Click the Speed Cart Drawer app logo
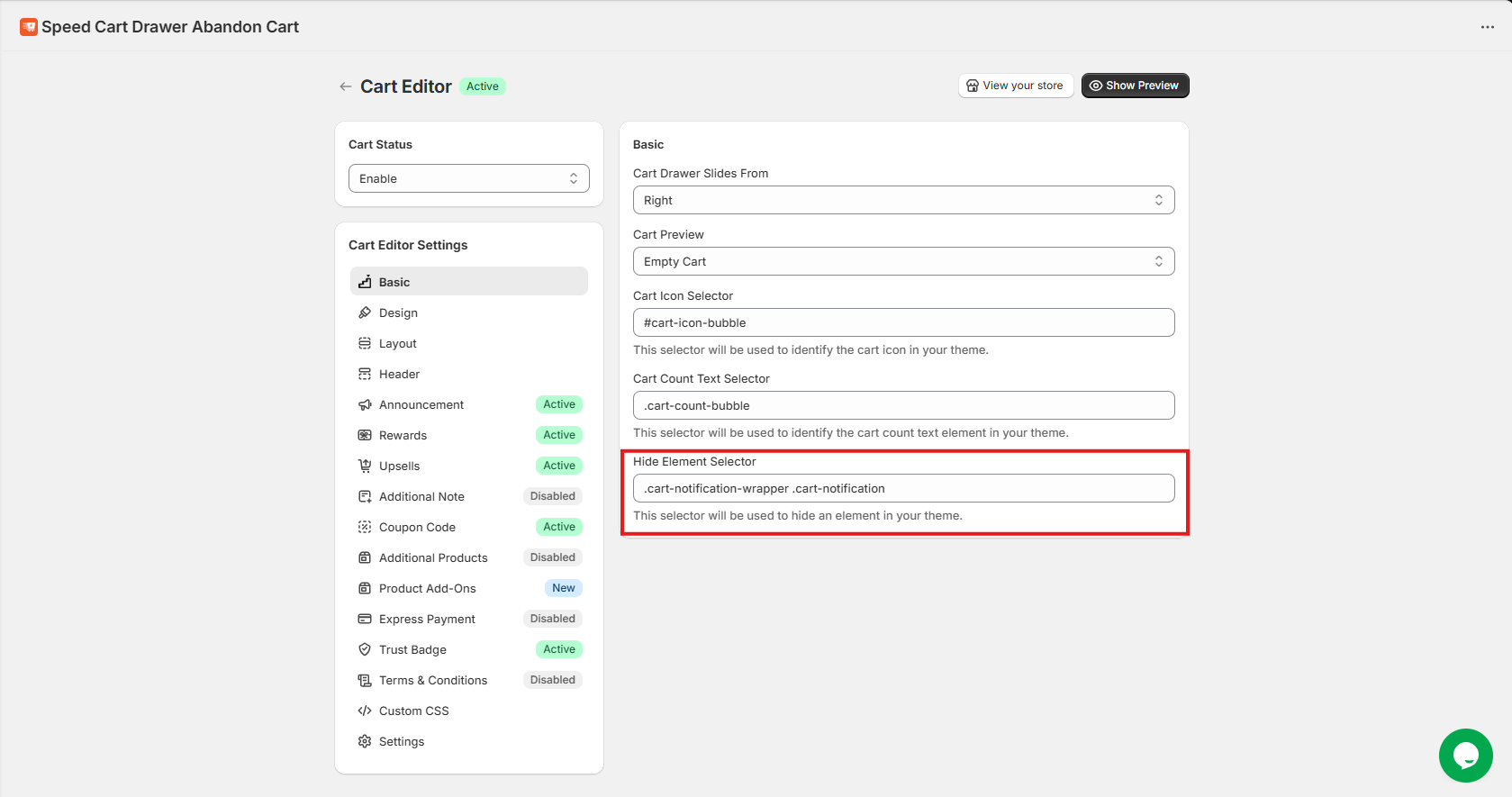1512x797 pixels. click(29, 27)
